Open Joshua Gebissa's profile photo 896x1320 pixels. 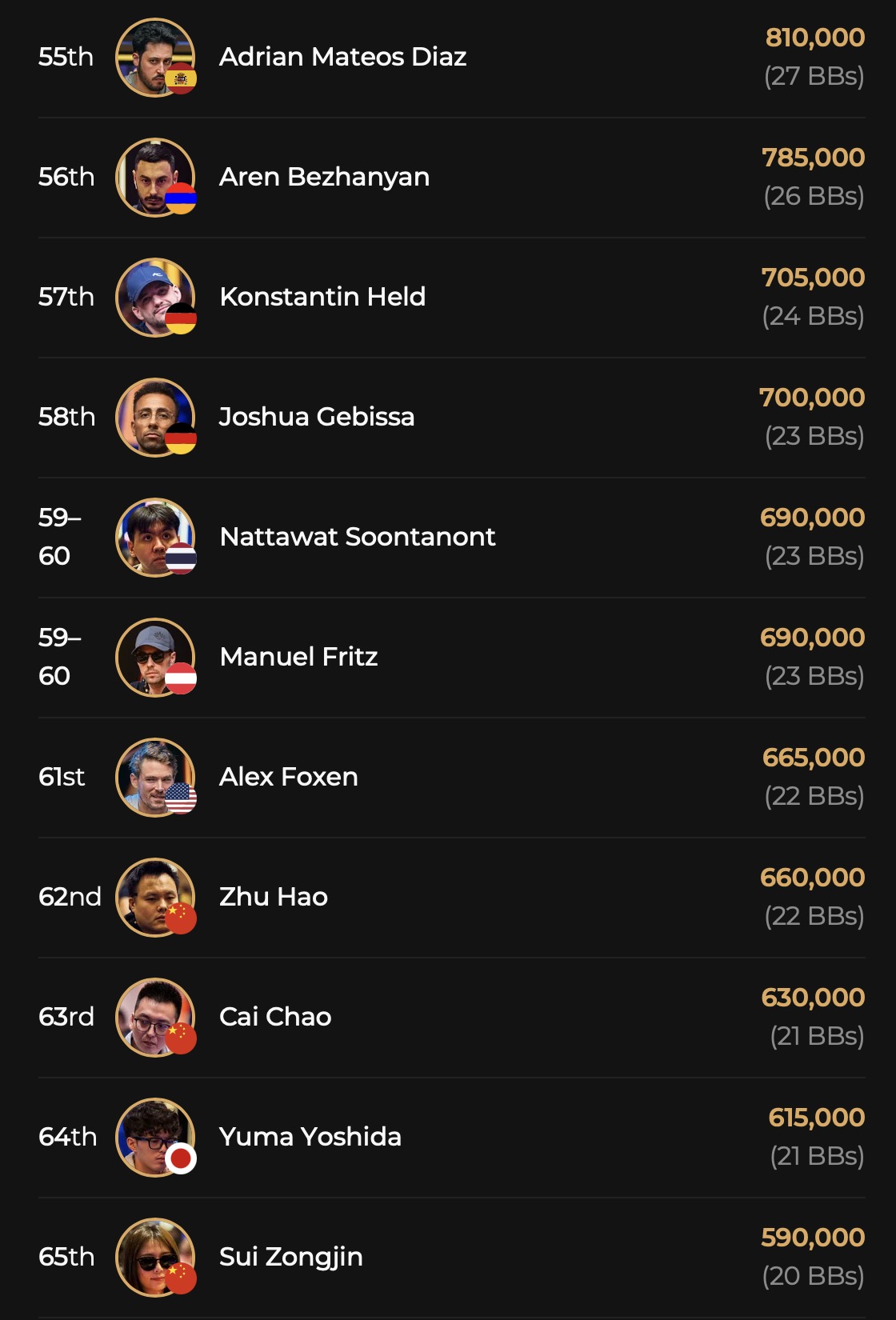tap(152, 414)
